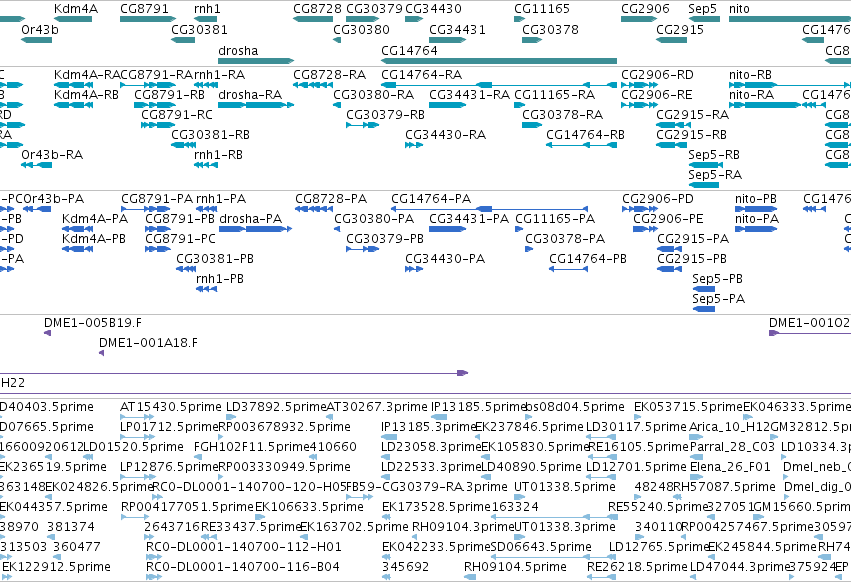Select EST LD23058.3prime
Viewport: 851px width, 582px height.
(385, 457)
